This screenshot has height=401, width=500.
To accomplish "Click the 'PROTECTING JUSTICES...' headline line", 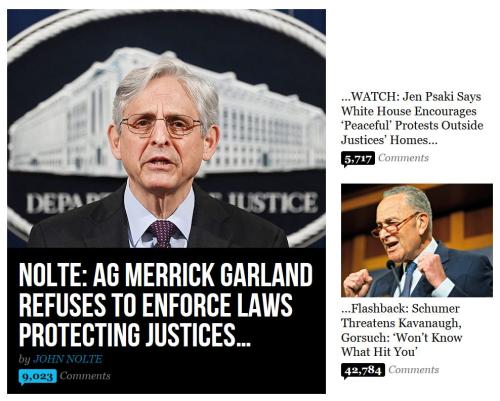I will pyautogui.click(x=134, y=335).
